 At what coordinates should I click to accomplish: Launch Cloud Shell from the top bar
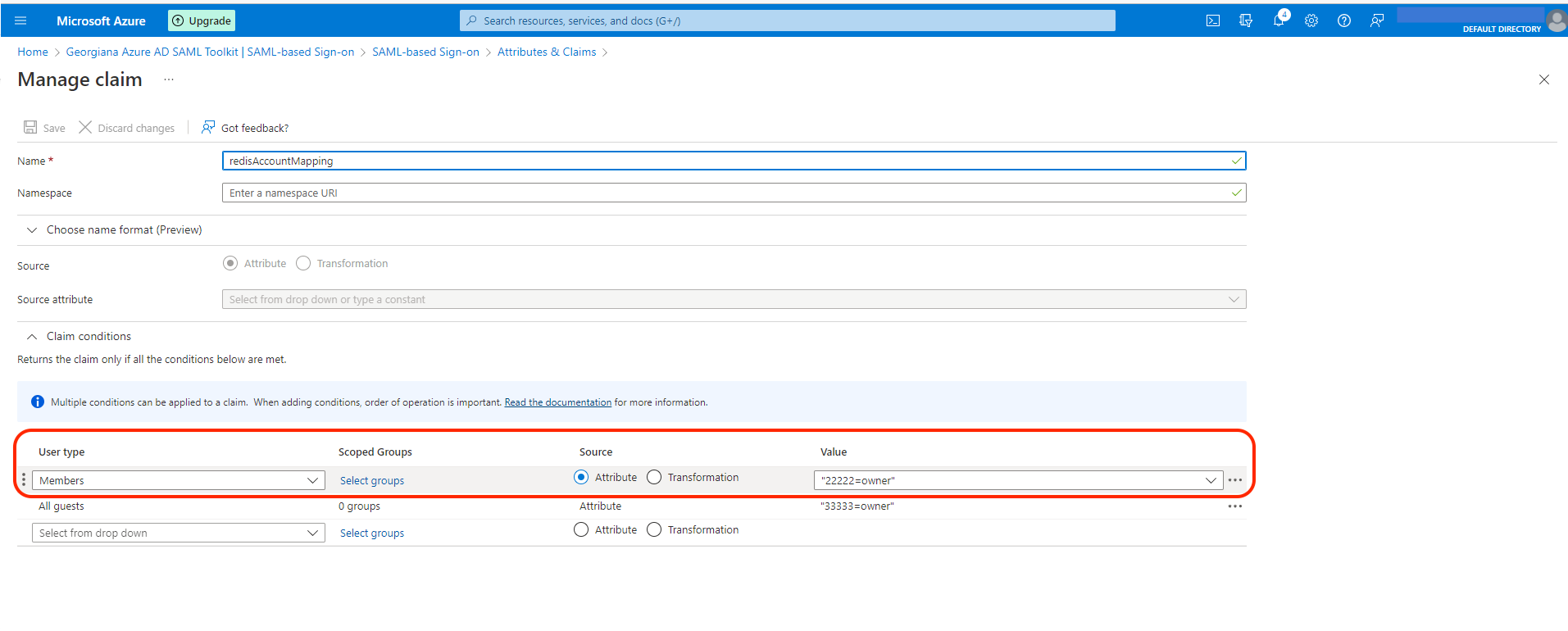(1213, 20)
